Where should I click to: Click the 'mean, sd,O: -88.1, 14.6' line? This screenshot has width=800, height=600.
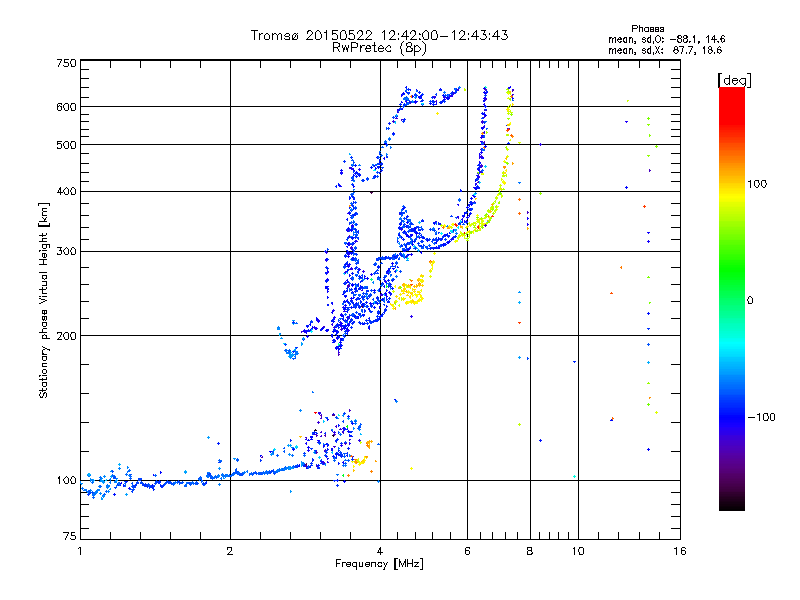click(x=666, y=39)
